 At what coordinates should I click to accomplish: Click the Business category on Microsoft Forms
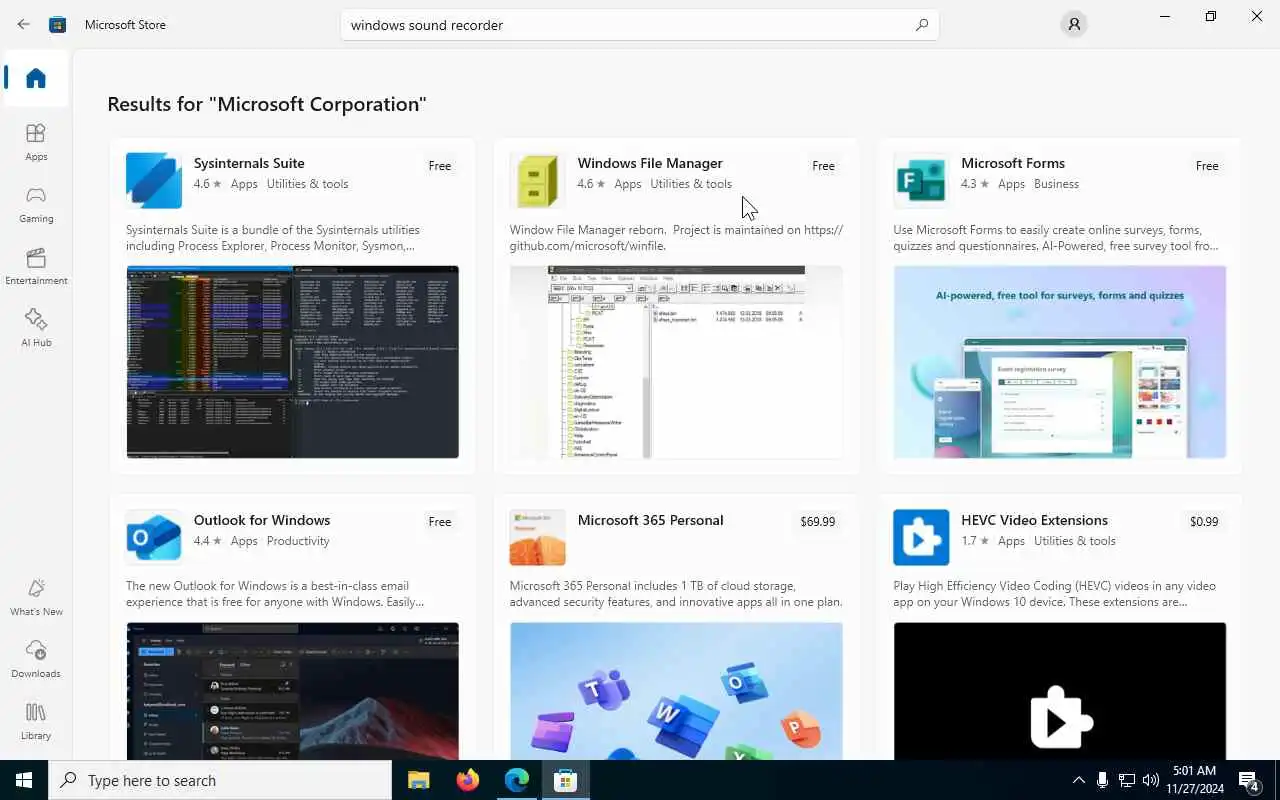[1056, 184]
